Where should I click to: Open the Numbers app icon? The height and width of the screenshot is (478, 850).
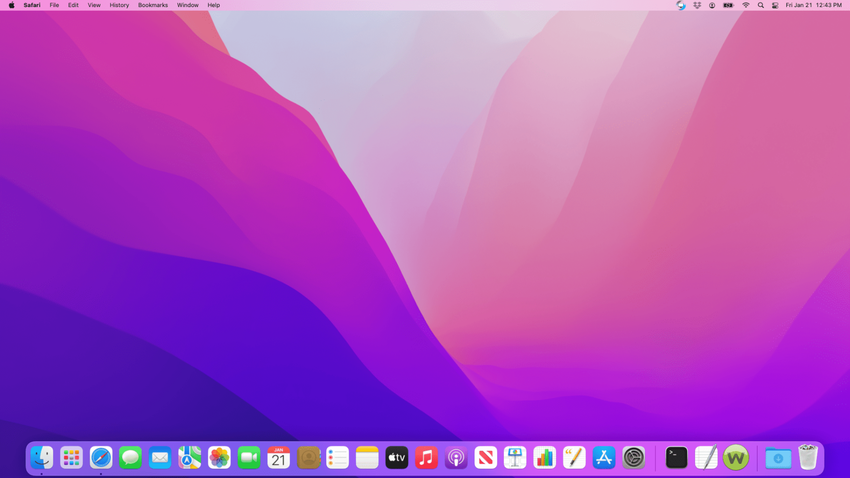click(544, 457)
